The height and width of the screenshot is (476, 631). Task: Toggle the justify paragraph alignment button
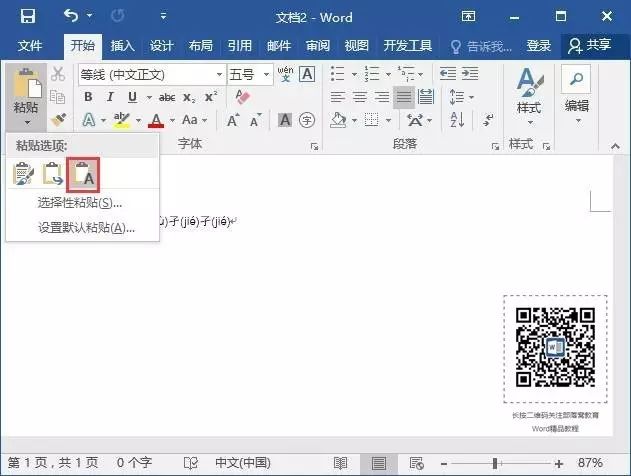(x=404, y=97)
